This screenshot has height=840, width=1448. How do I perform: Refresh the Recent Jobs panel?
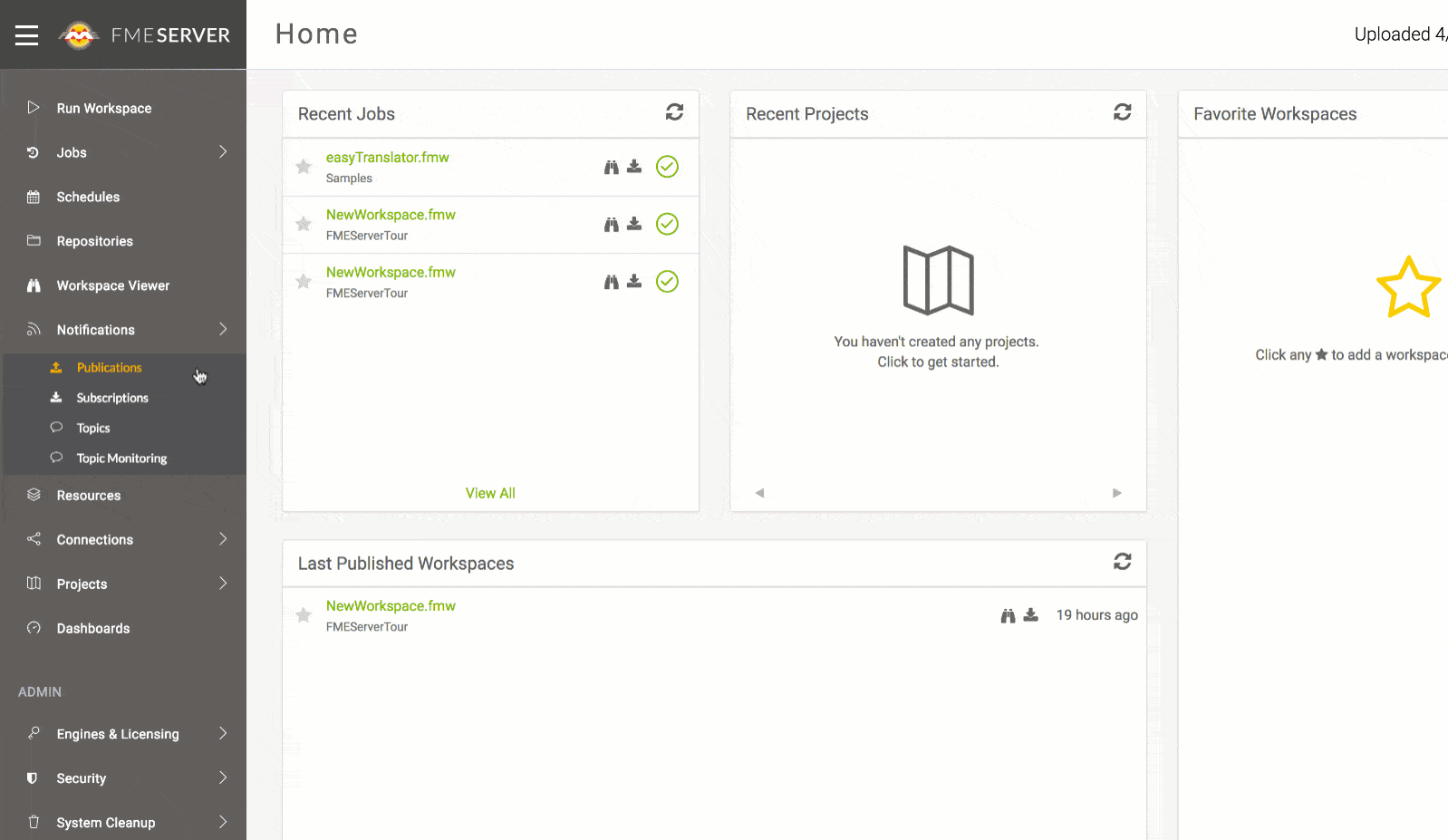coord(674,112)
